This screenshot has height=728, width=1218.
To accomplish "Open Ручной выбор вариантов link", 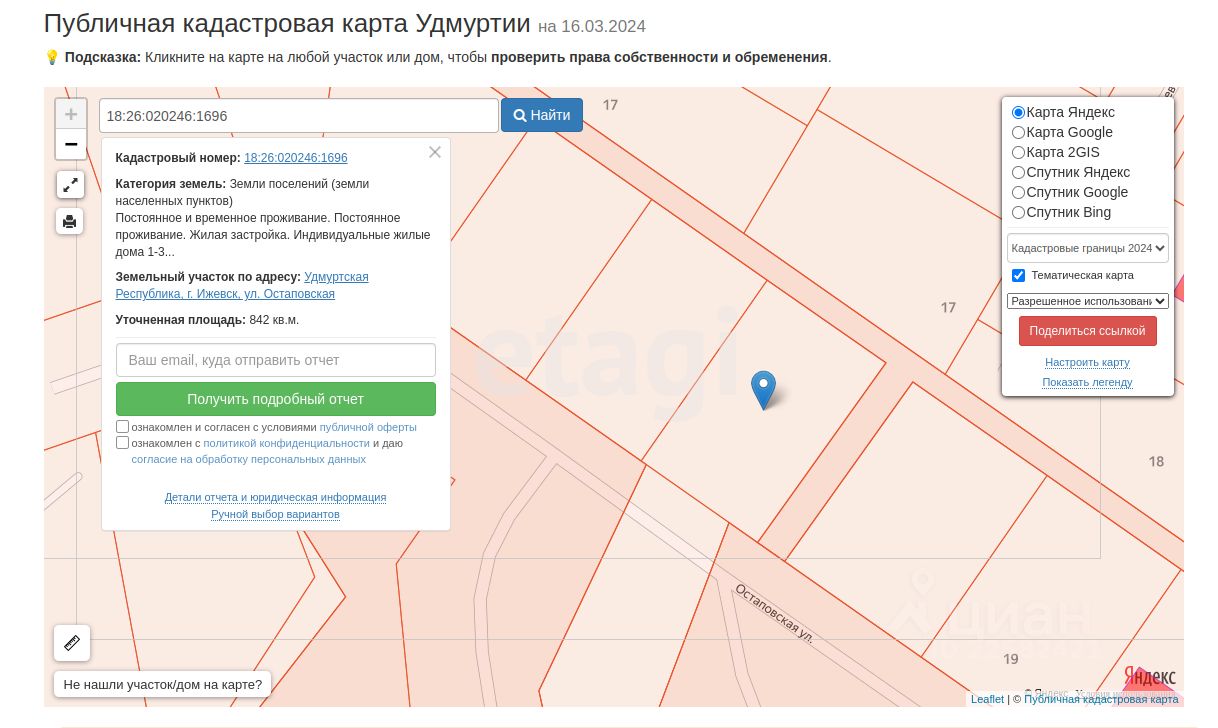I will pos(275,514).
